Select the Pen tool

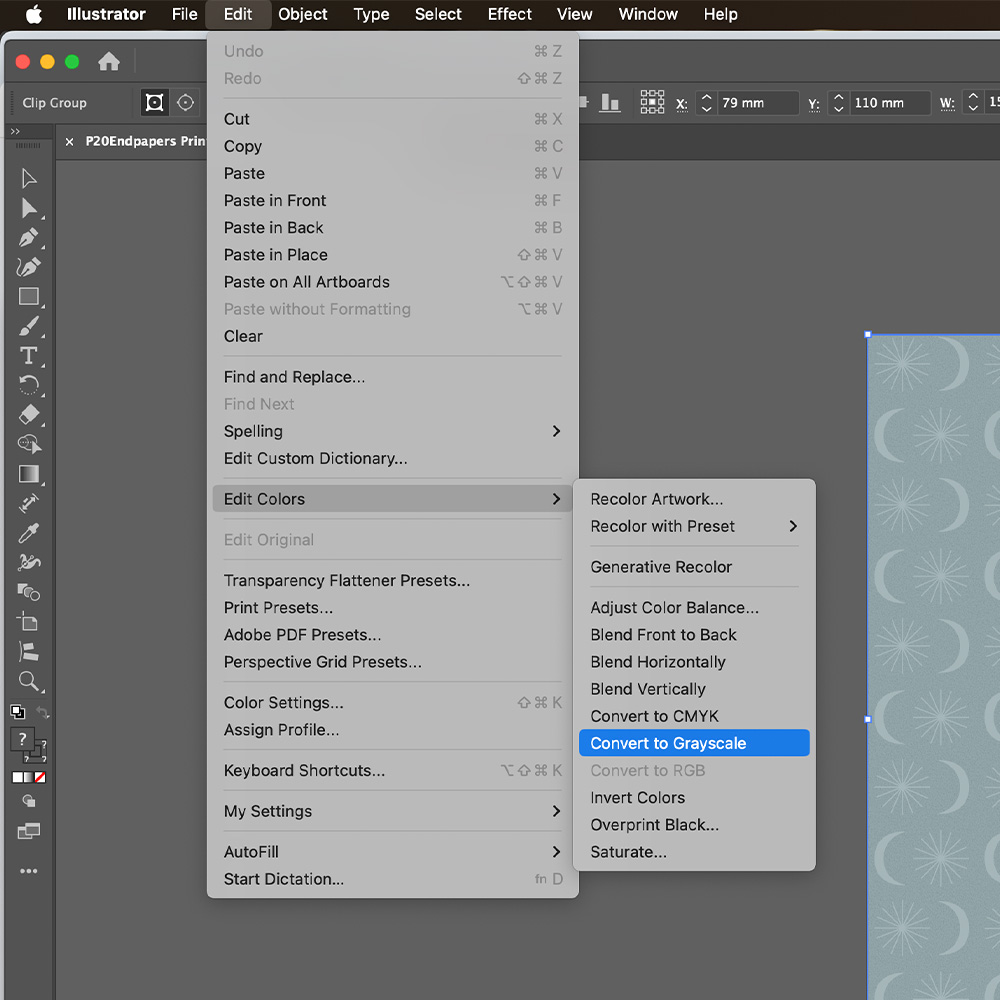[29, 237]
